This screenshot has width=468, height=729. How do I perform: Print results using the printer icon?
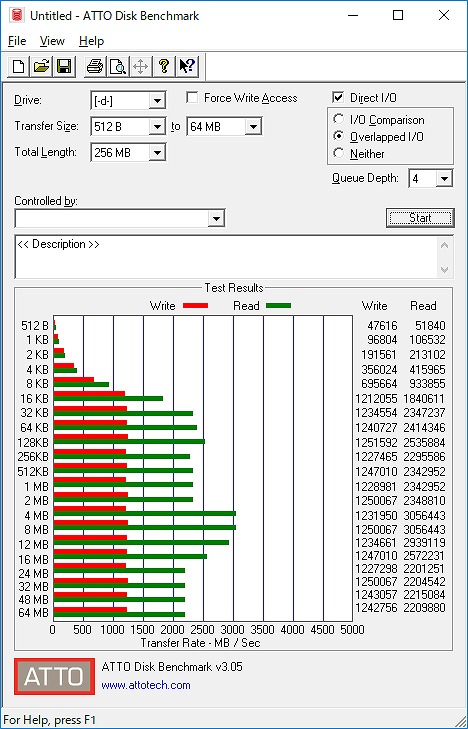[x=95, y=66]
